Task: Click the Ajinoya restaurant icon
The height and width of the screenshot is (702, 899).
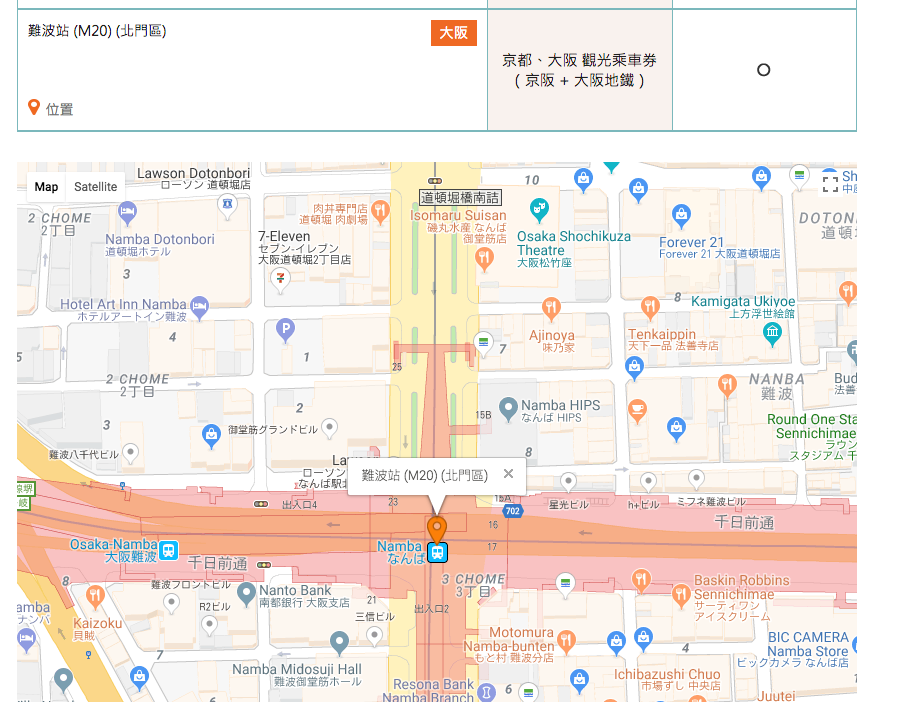Action: 551,309
